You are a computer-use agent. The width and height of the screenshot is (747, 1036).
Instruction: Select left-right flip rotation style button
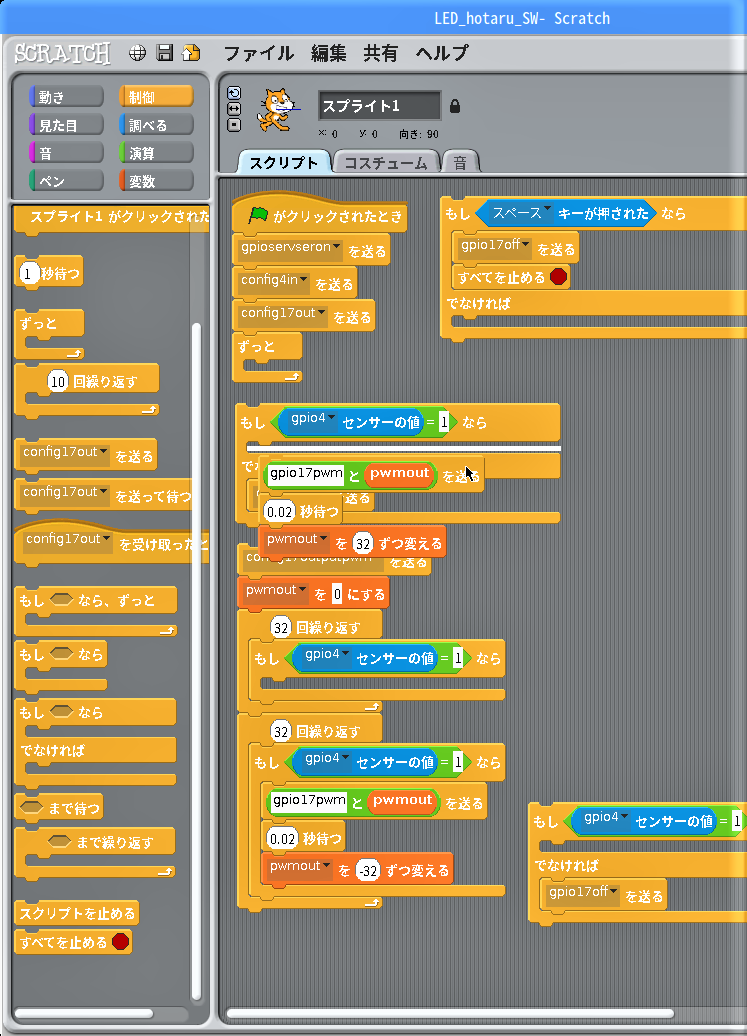(x=234, y=109)
